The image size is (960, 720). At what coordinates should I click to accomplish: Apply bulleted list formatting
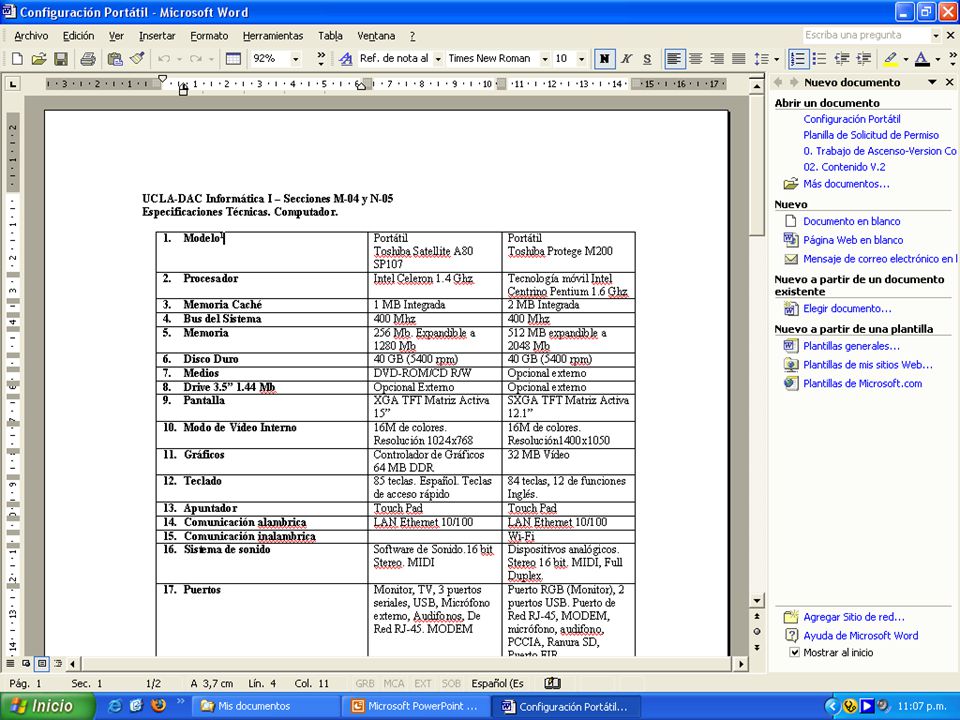(819, 59)
